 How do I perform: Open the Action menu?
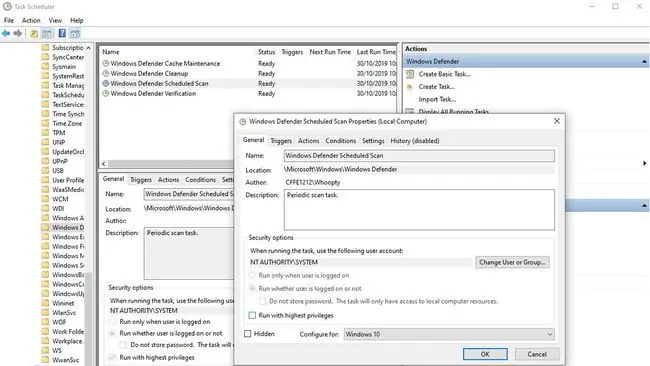(x=31, y=20)
